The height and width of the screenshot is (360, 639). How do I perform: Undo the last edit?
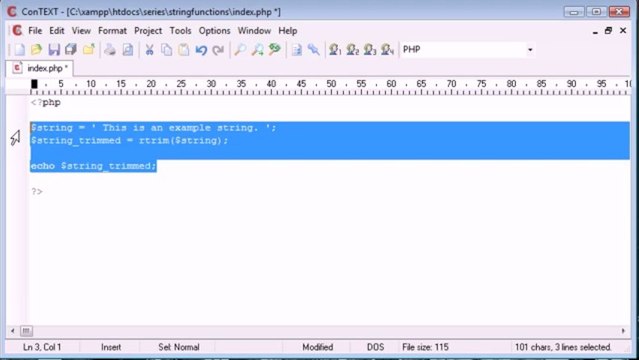201,50
